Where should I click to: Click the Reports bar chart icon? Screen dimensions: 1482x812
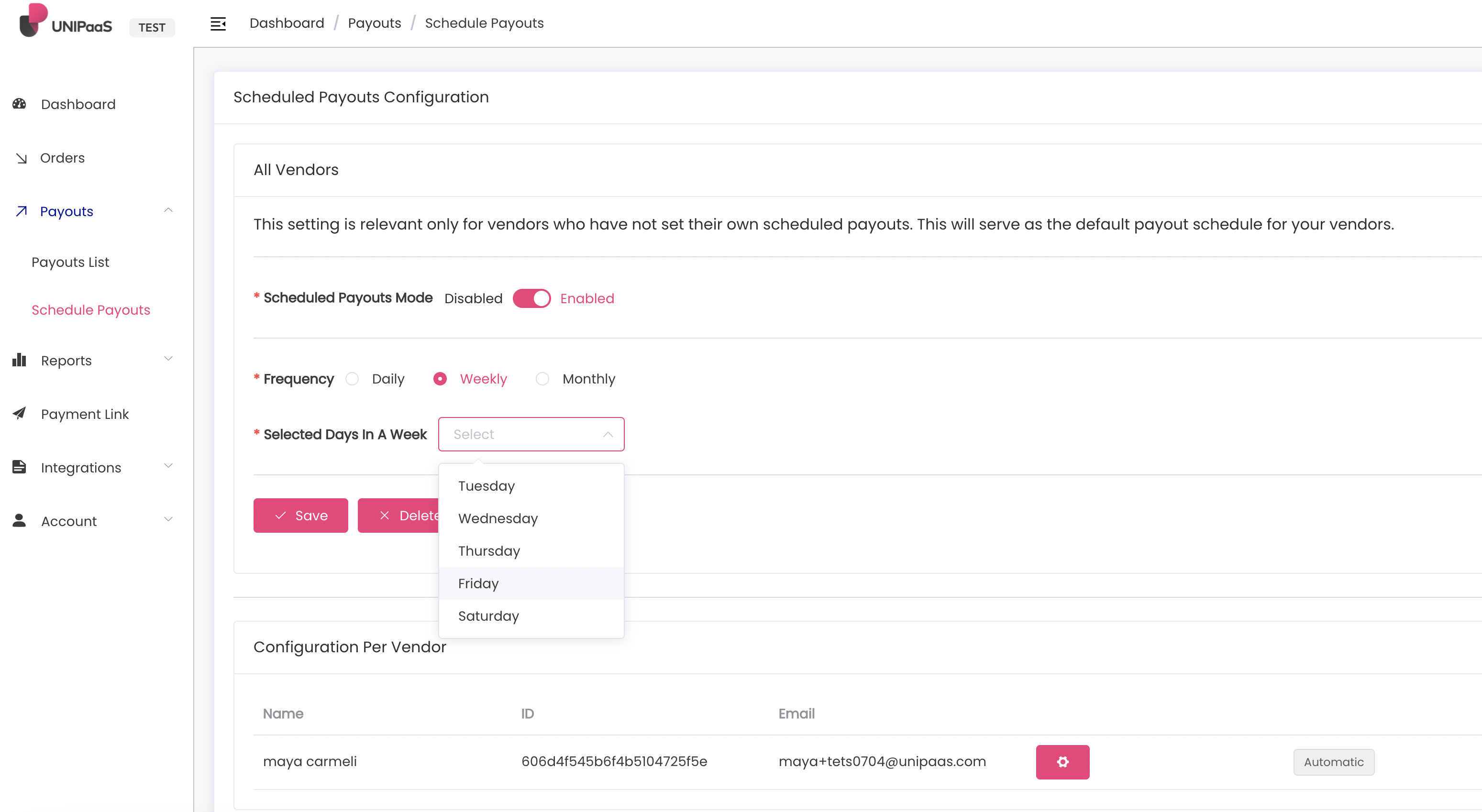point(20,360)
